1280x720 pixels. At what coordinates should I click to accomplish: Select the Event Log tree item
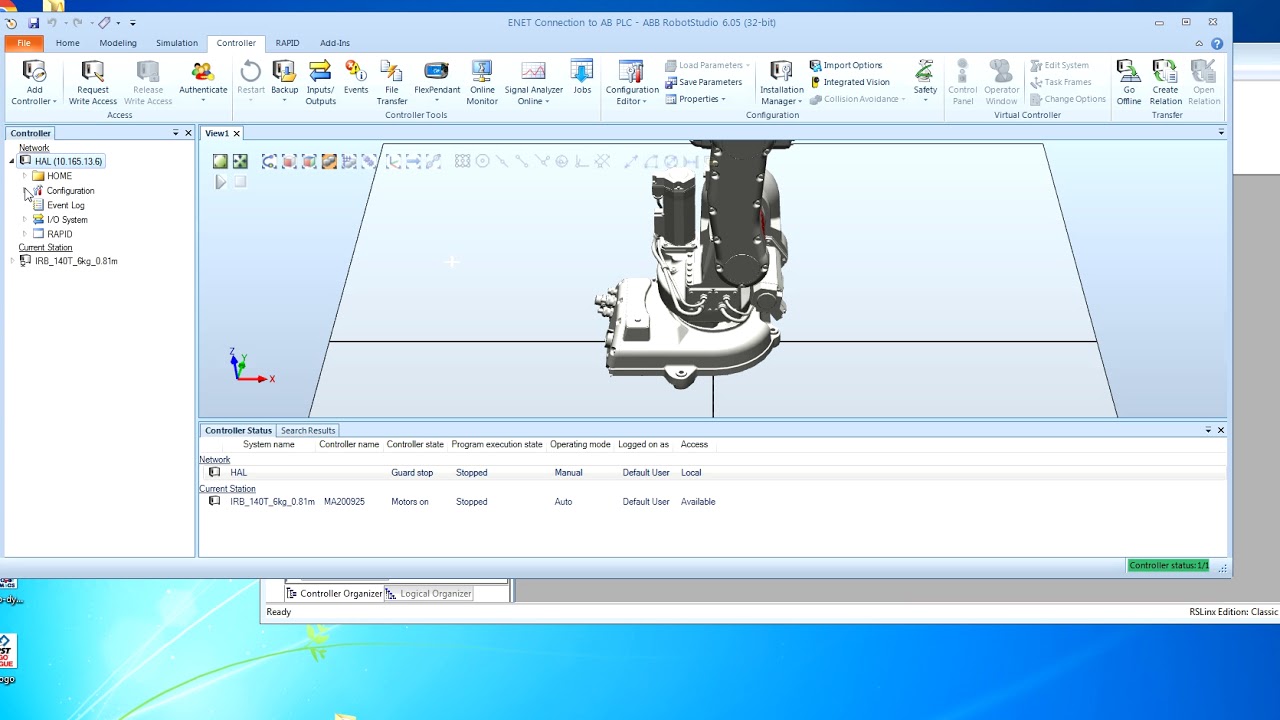click(66, 205)
